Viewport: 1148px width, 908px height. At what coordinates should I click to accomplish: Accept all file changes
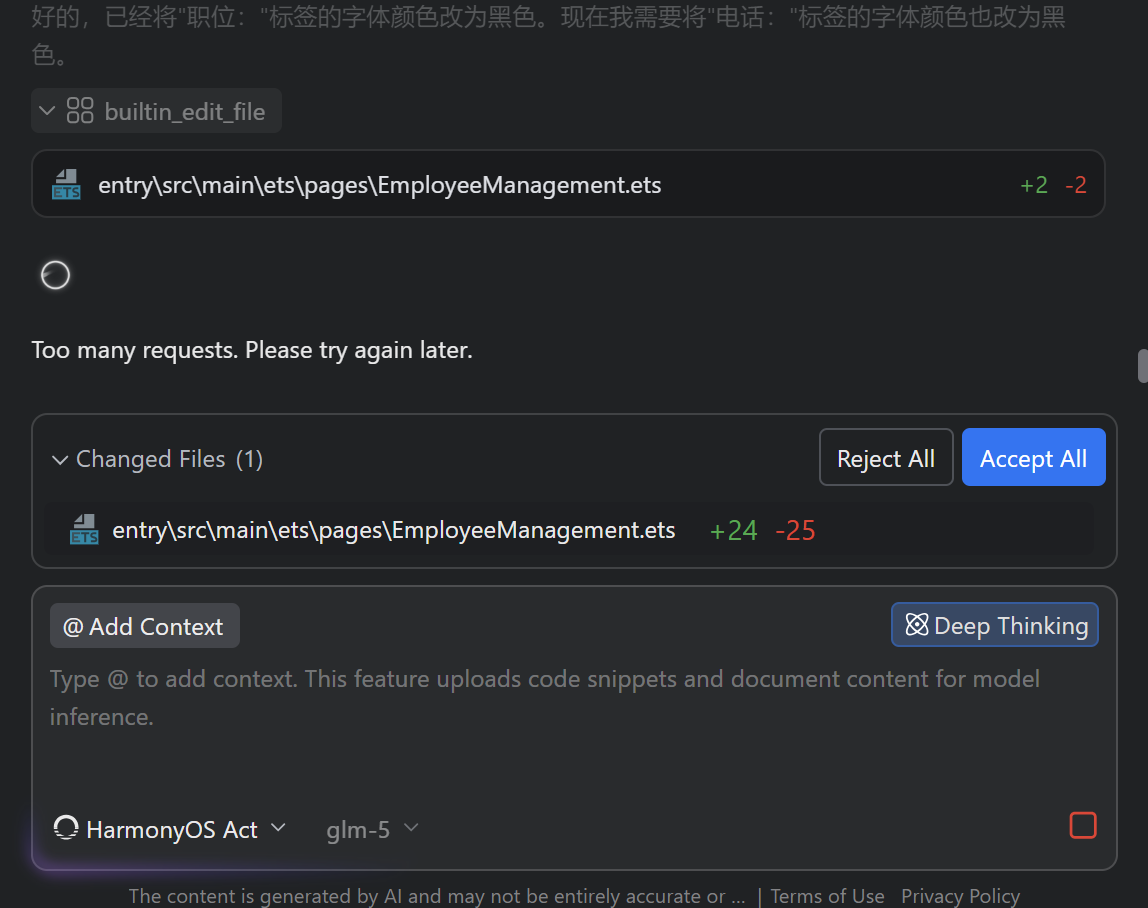(x=1033, y=458)
